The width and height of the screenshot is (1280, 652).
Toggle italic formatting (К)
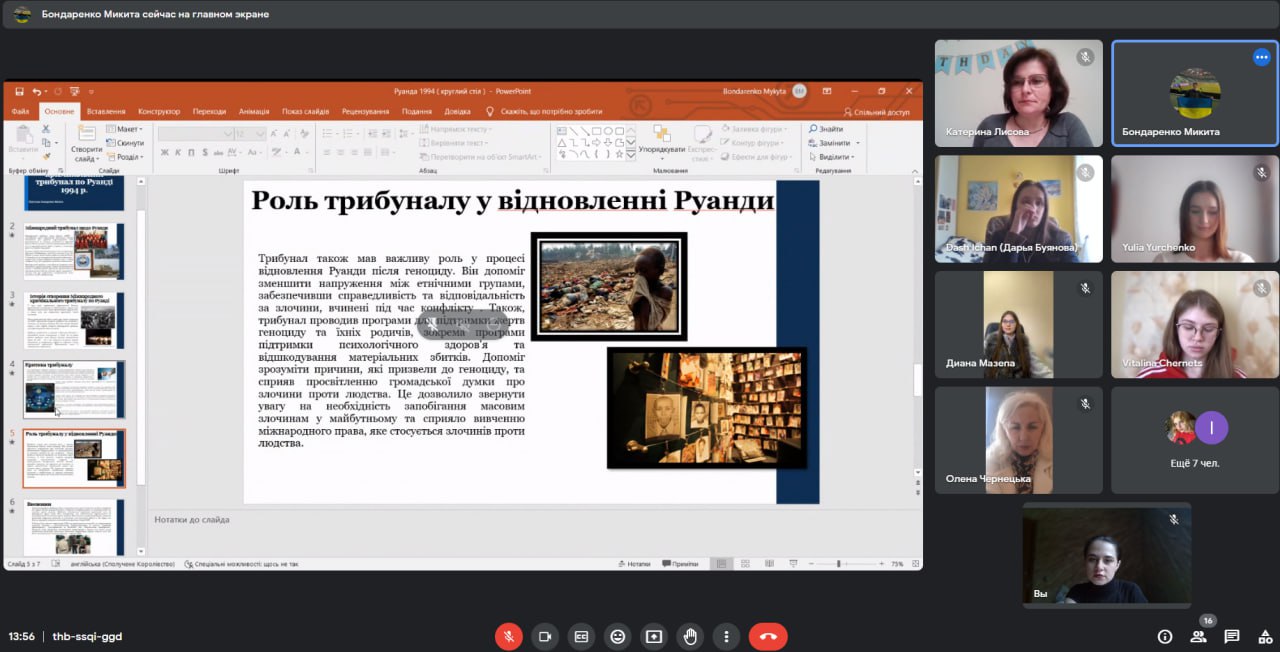[177, 153]
